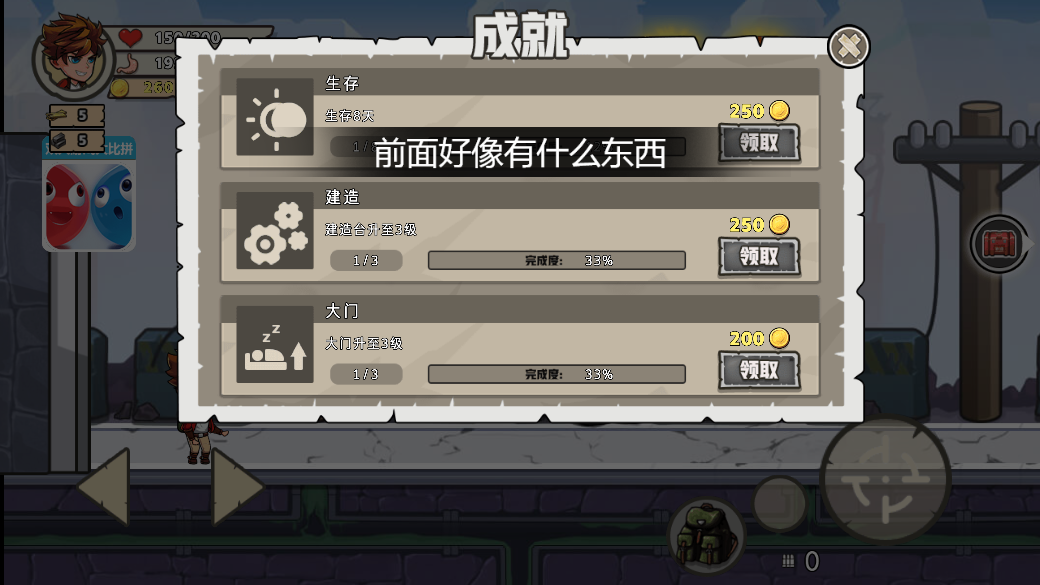Screen dimensions: 1040x585
Task: Tap the sleeping bed gate icon
Action: click(x=275, y=344)
